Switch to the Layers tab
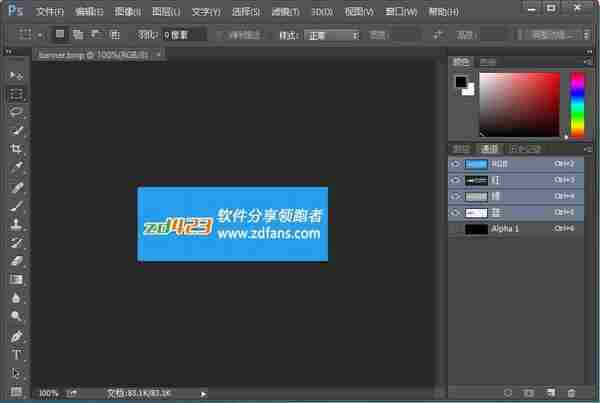The height and width of the screenshot is (403, 600). [x=461, y=149]
